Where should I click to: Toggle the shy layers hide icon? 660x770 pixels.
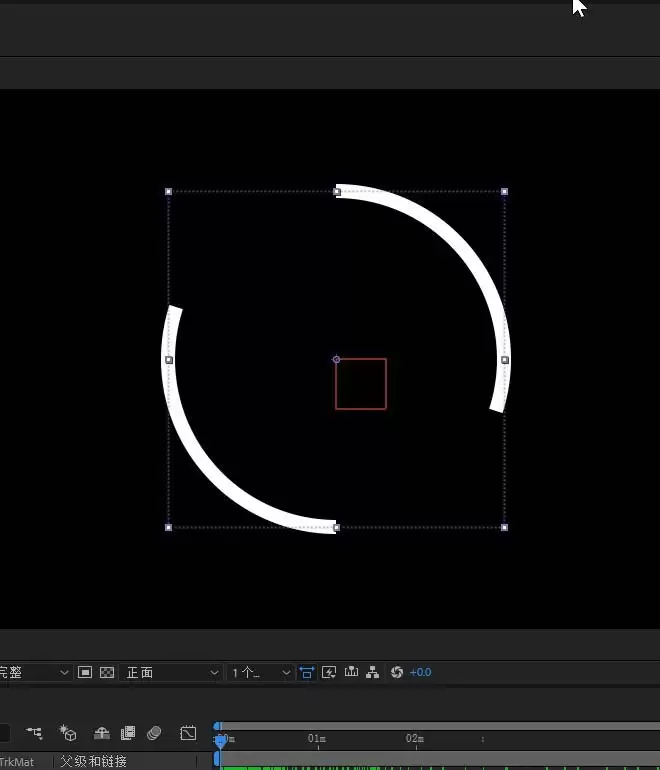pos(102,733)
